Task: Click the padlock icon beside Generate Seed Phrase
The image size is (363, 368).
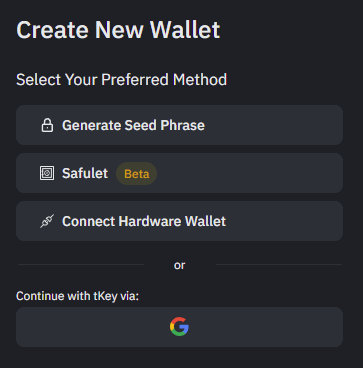Action: coord(47,125)
